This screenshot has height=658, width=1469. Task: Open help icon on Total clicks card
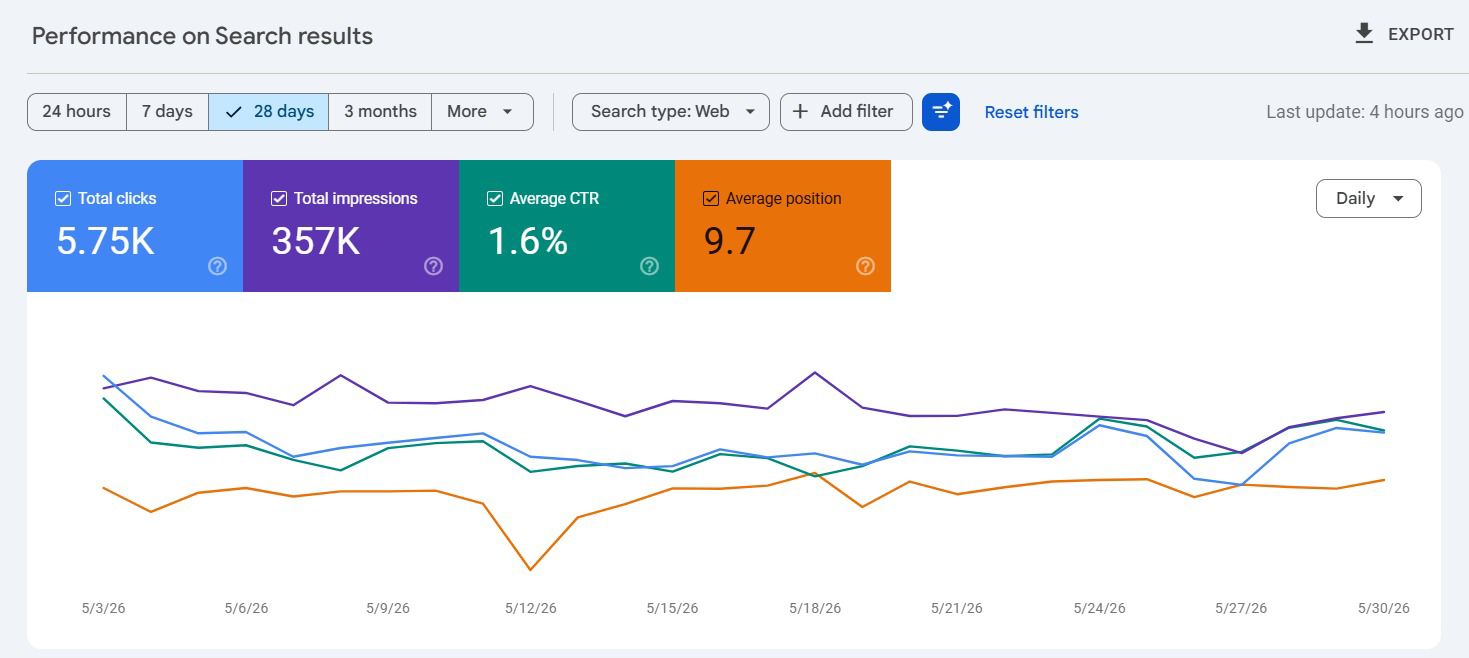point(217,266)
